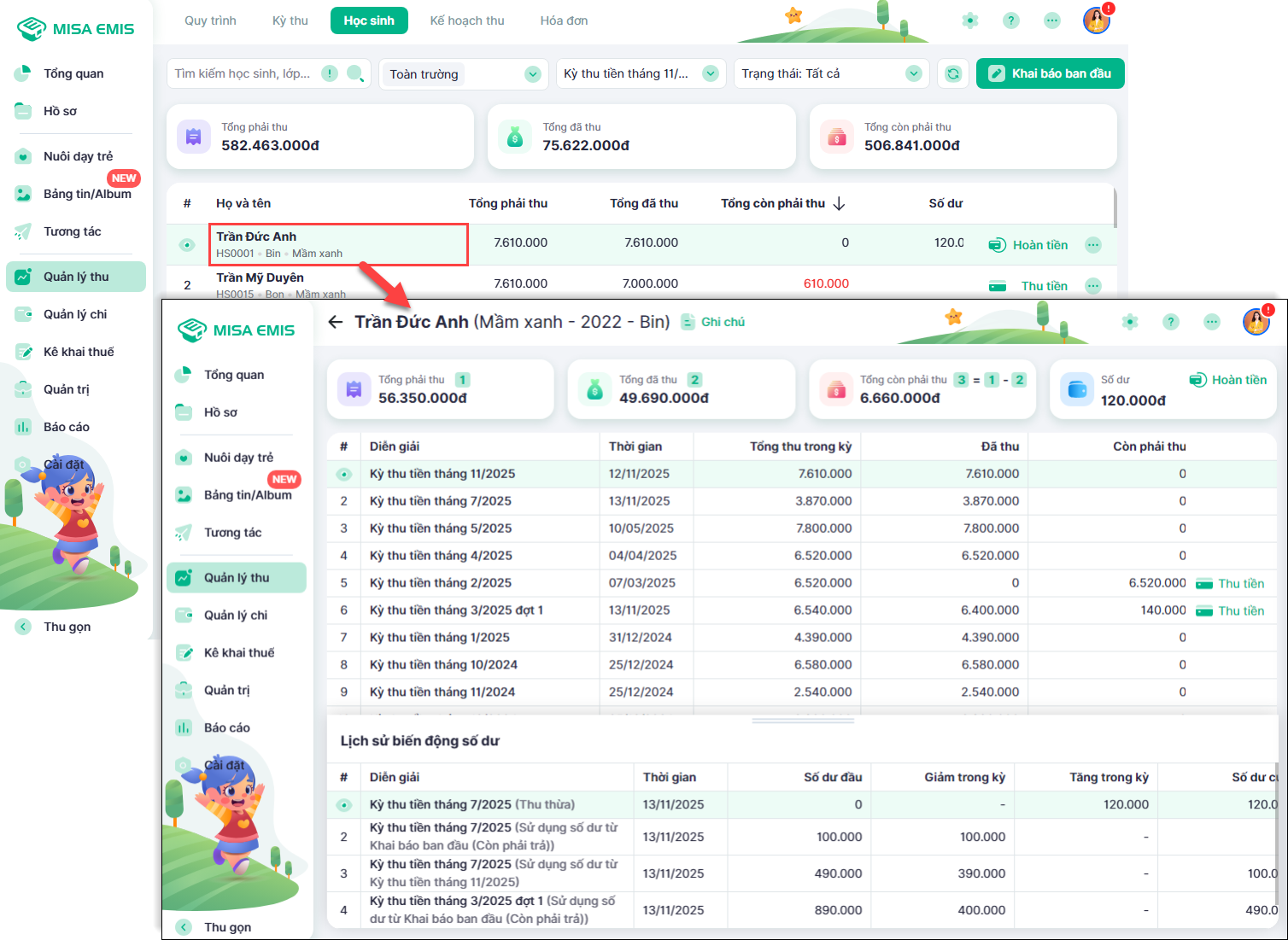Open more options for Trần Đức Anh row

point(1093,245)
